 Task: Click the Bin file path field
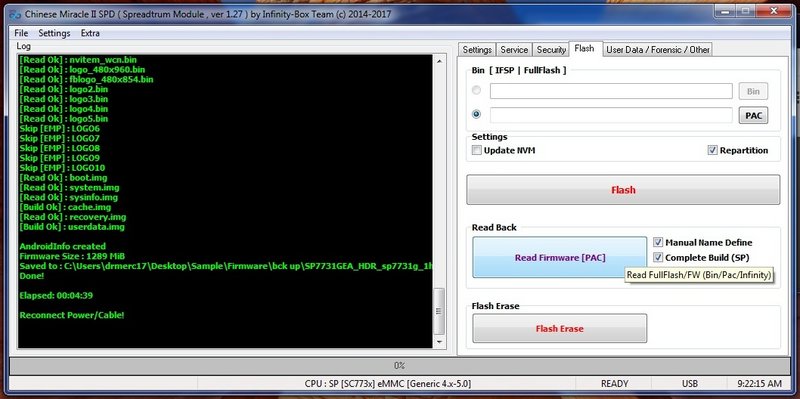point(611,91)
